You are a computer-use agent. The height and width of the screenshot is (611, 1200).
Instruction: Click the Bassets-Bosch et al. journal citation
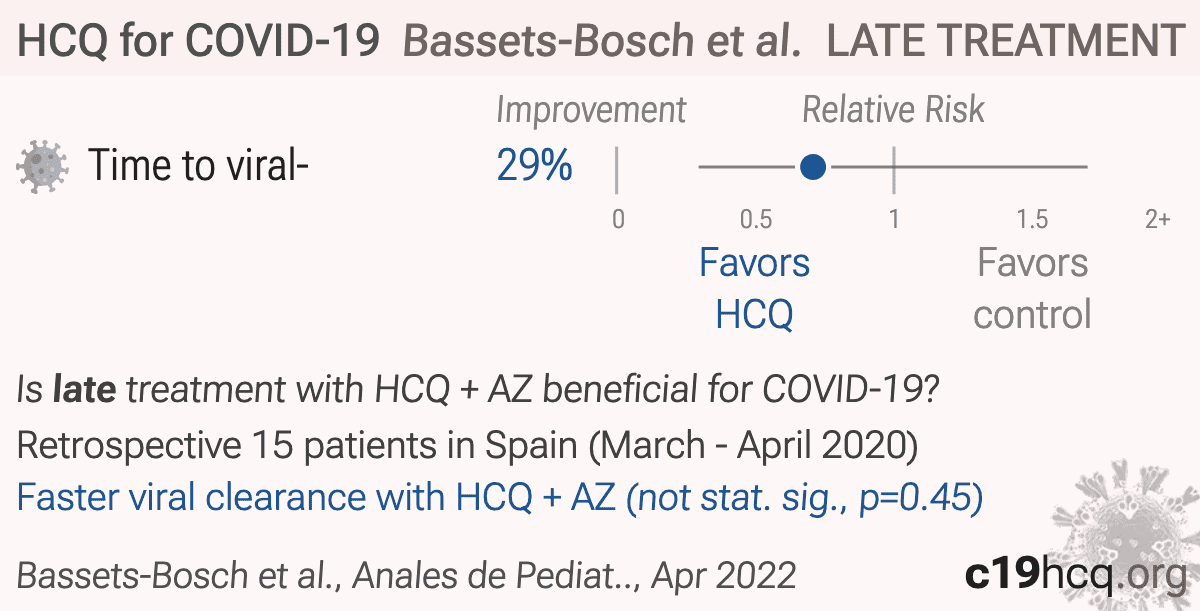pyautogui.click(x=406, y=575)
